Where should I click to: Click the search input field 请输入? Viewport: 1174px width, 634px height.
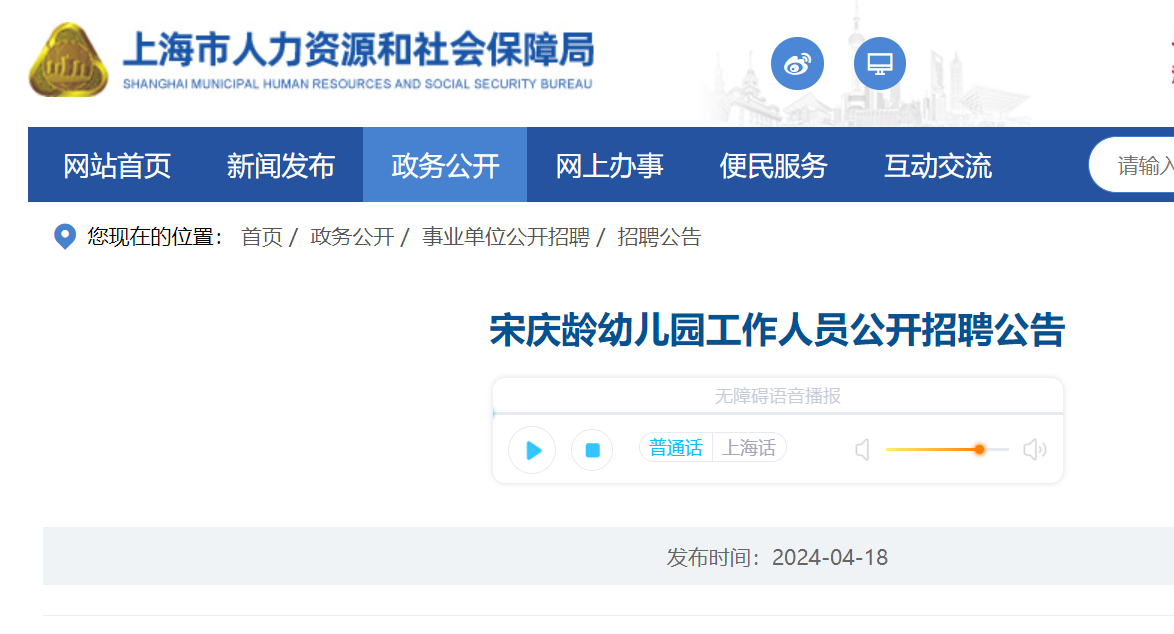point(1132,165)
